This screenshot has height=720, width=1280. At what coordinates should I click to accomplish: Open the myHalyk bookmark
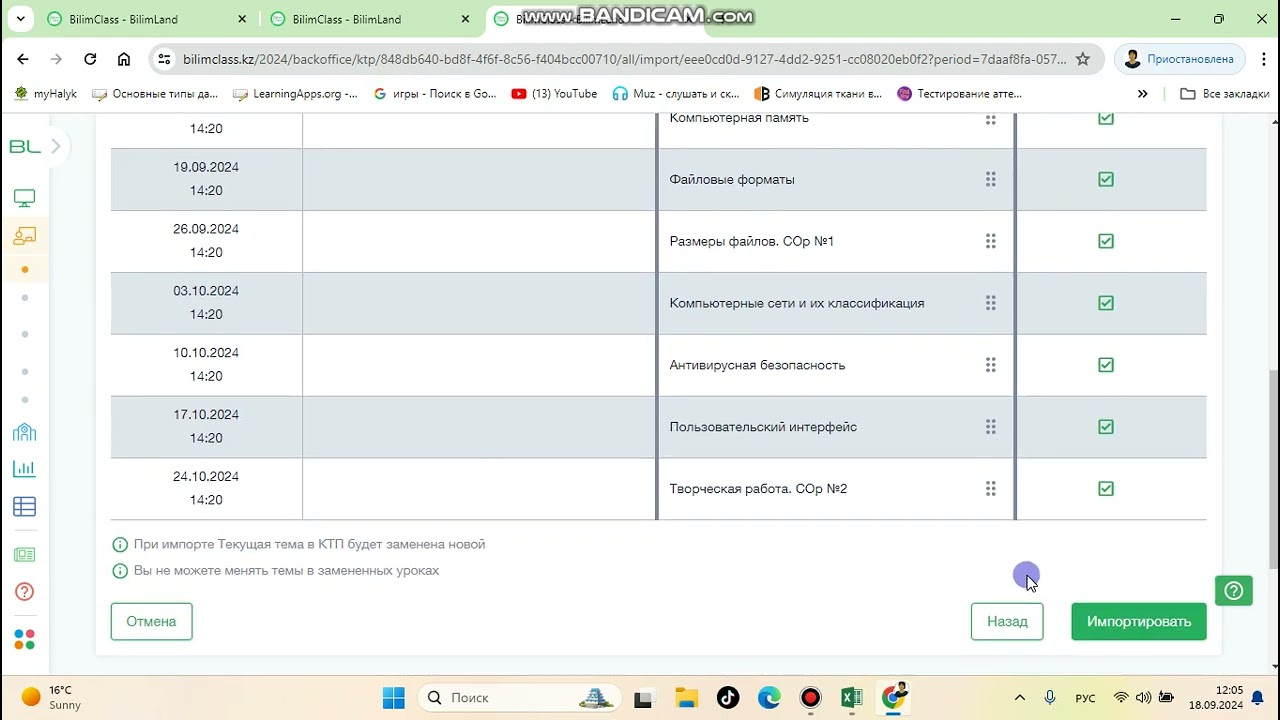tap(46, 94)
